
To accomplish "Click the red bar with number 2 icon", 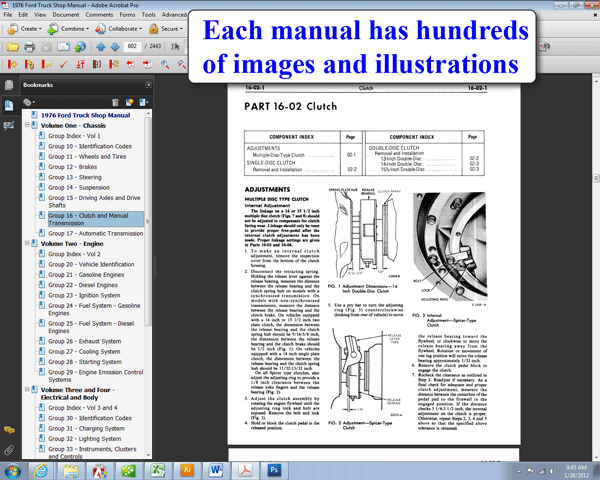I will [114, 64].
